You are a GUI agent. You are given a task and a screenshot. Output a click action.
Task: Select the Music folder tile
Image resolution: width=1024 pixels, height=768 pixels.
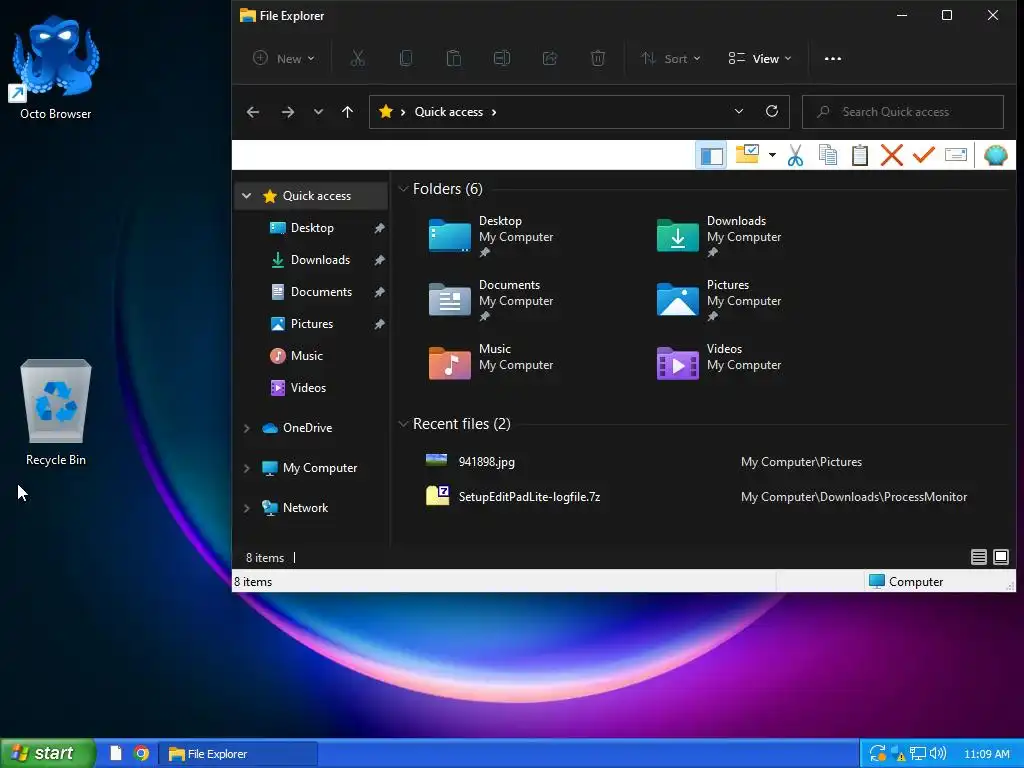(x=491, y=362)
